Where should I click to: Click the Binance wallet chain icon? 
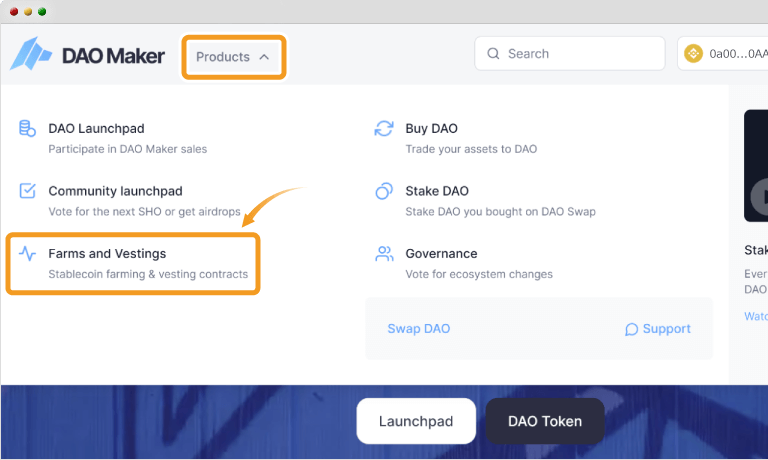tap(693, 53)
